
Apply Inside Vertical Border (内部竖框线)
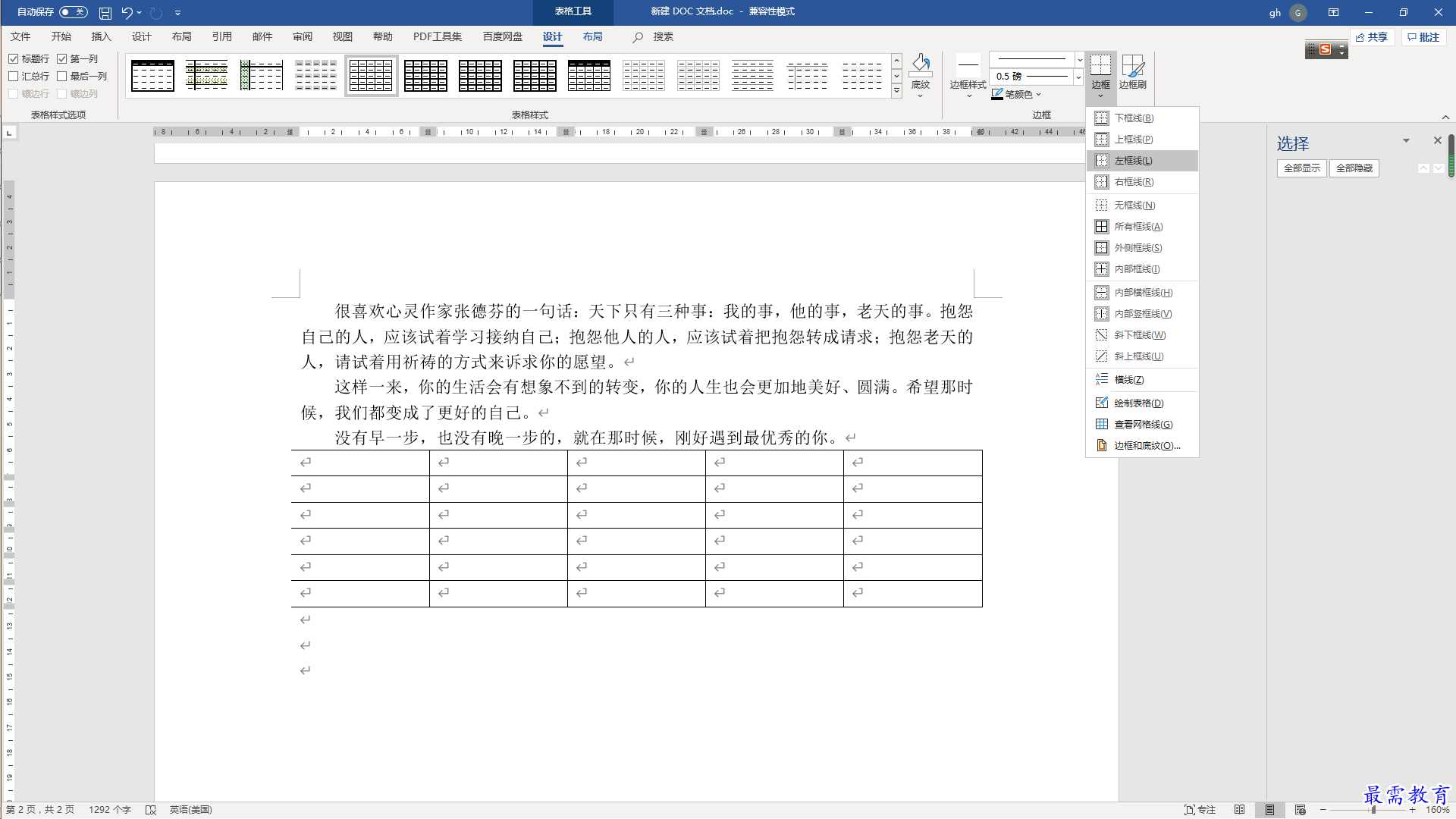[1142, 314]
